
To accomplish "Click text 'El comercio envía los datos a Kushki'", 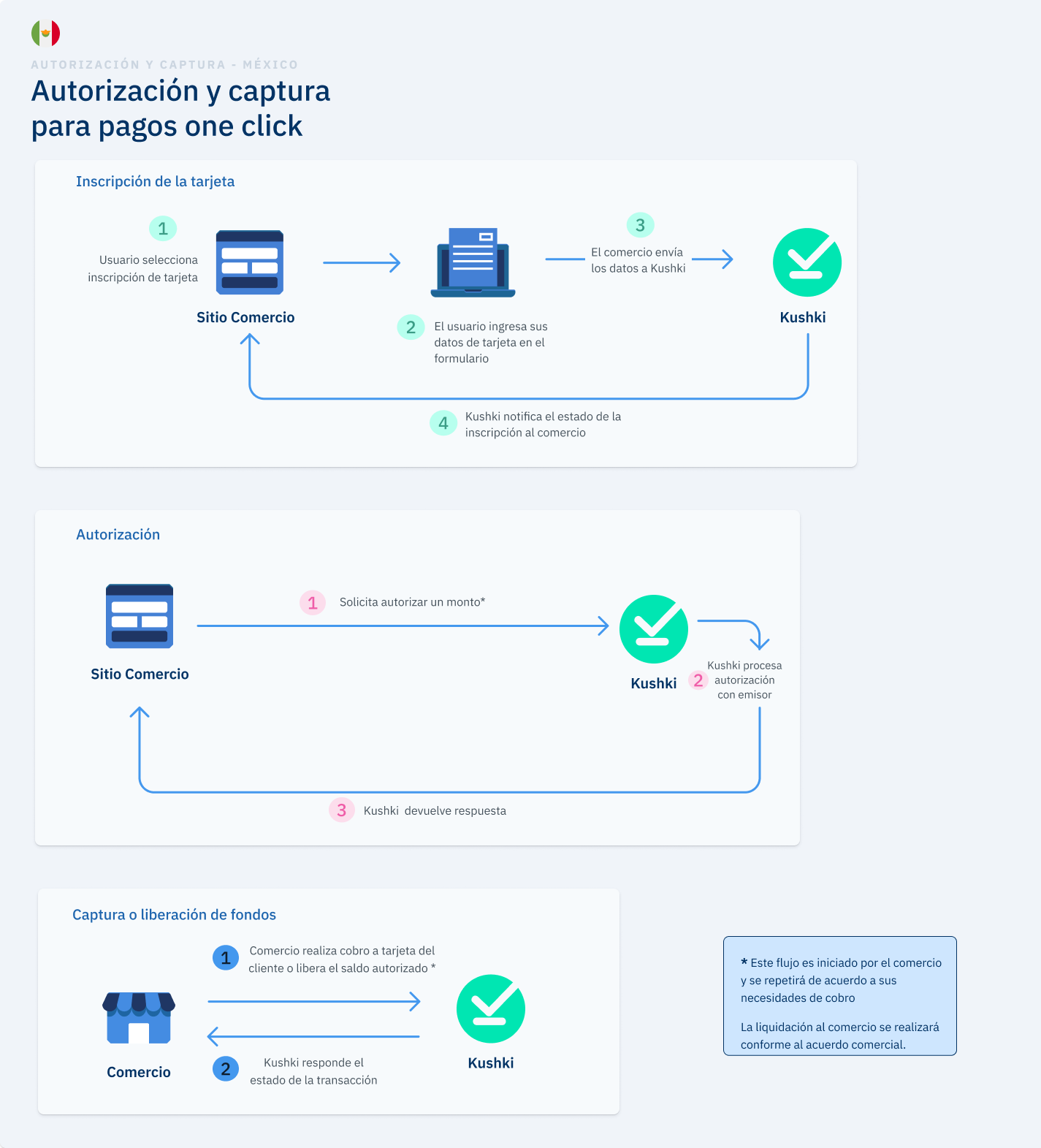I will click(x=638, y=260).
